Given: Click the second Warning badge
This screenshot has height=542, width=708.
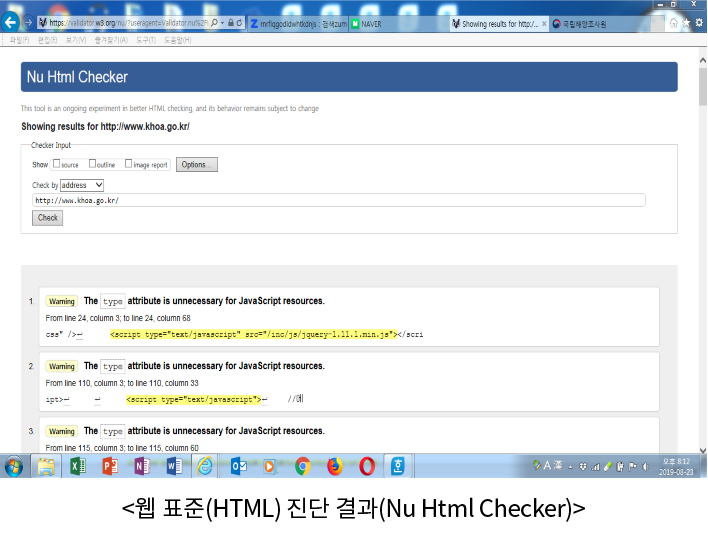Looking at the screenshot, I should point(62,366).
